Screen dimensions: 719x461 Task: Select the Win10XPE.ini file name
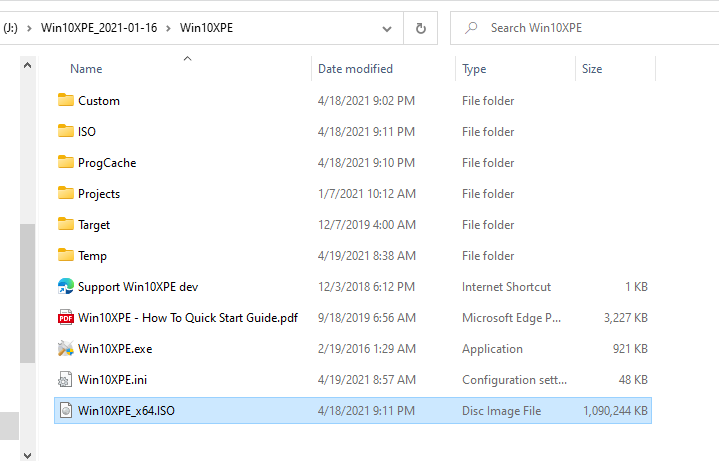tap(112, 380)
